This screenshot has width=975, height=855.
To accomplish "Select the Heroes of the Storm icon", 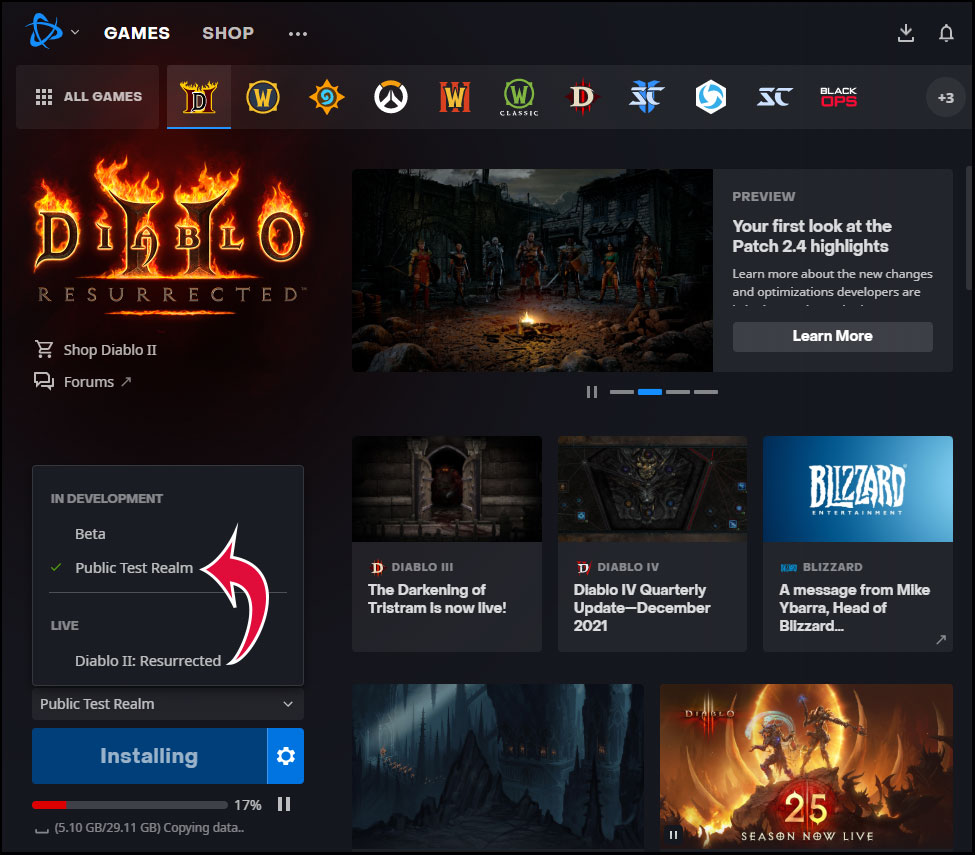I will point(711,97).
